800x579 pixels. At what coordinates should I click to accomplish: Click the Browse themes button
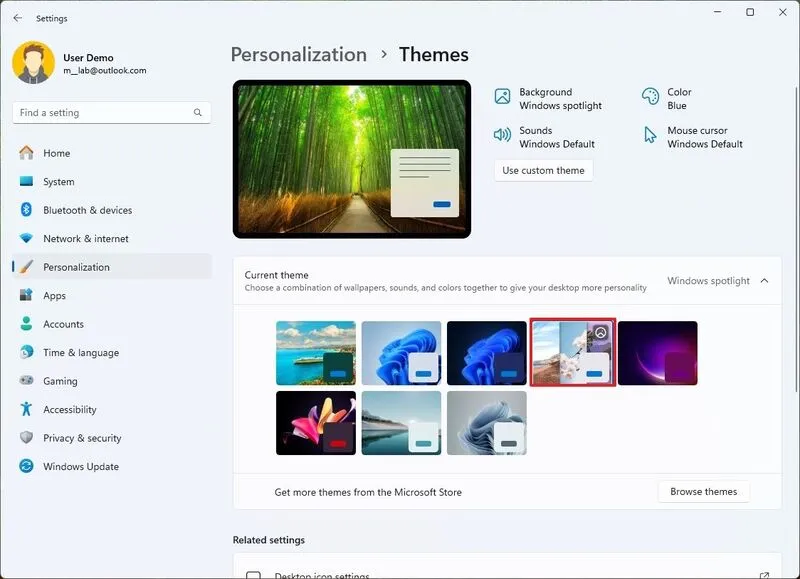click(704, 491)
